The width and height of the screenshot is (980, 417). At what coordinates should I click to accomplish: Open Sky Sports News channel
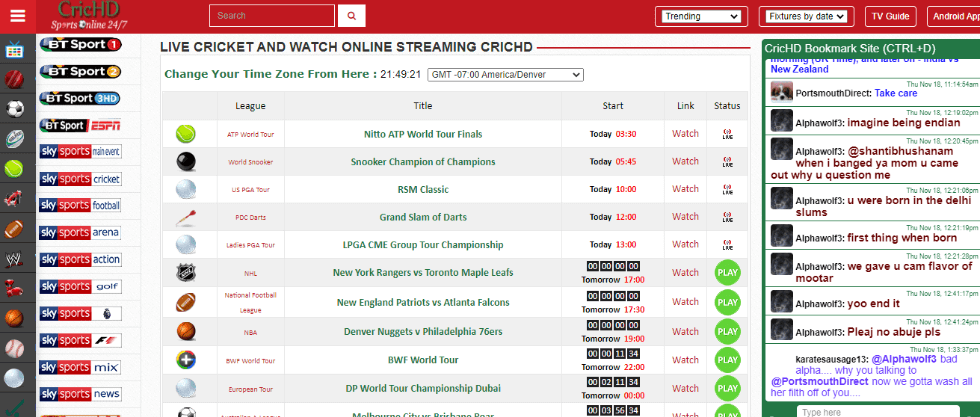[x=81, y=394]
